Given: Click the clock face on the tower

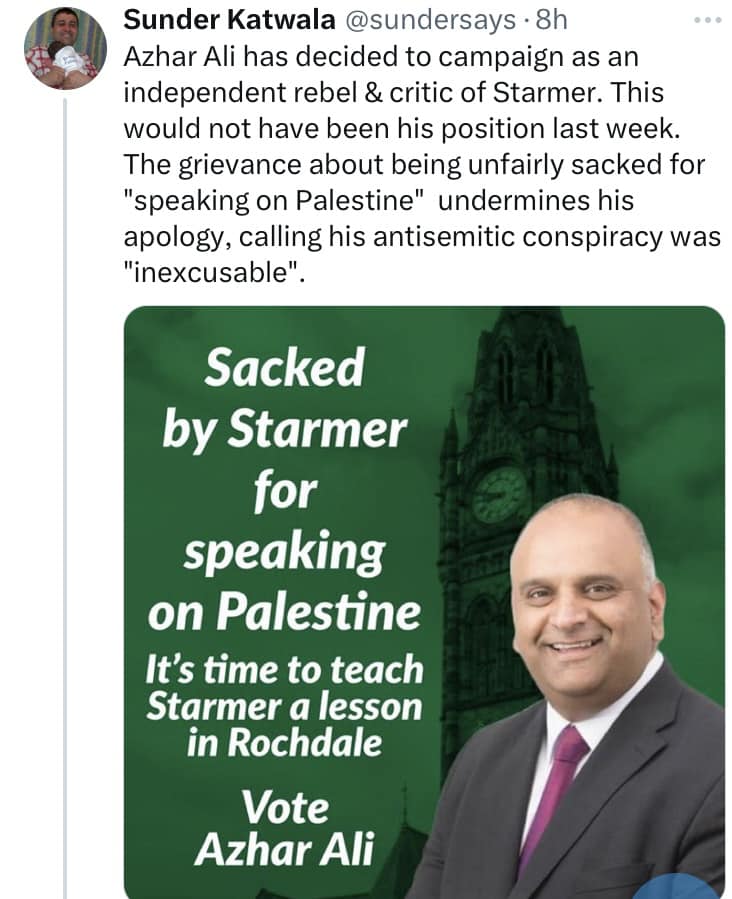Looking at the screenshot, I should click(x=499, y=494).
